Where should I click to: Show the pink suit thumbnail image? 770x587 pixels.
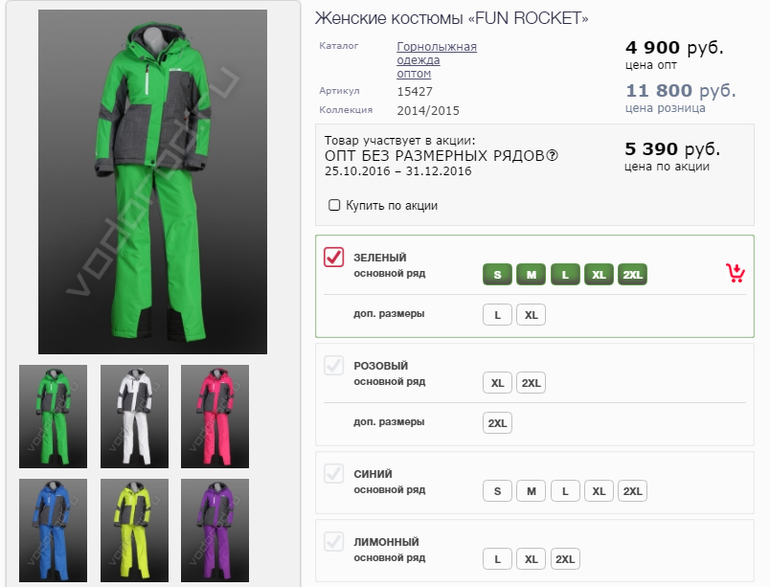214,416
